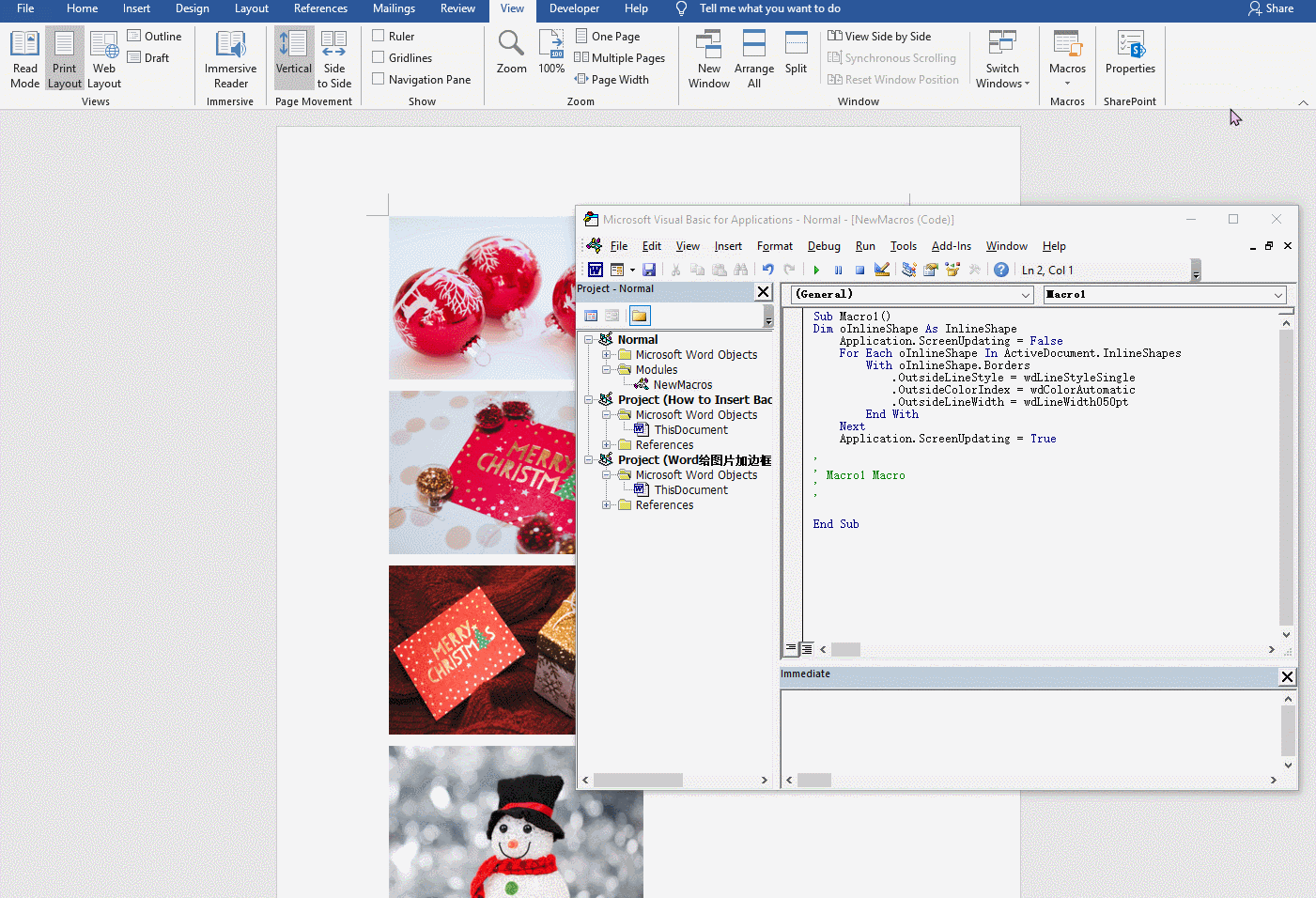Click View Object icon in Project pane
Screen dimensions: 1316x898
tap(612, 316)
